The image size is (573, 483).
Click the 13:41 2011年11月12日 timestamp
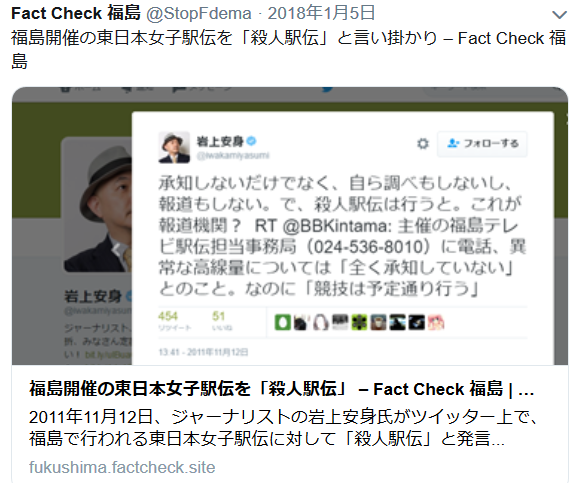(203, 352)
